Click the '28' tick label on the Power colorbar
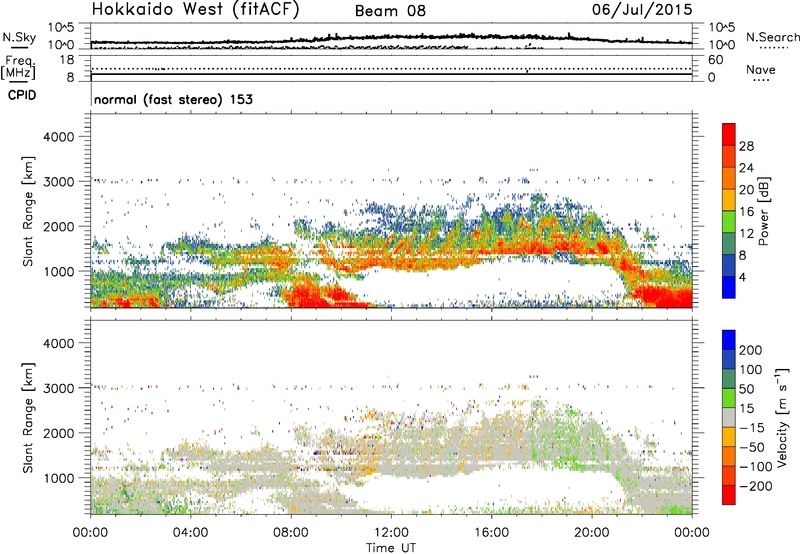800x554 pixels. pyautogui.click(x=746, y=146)
